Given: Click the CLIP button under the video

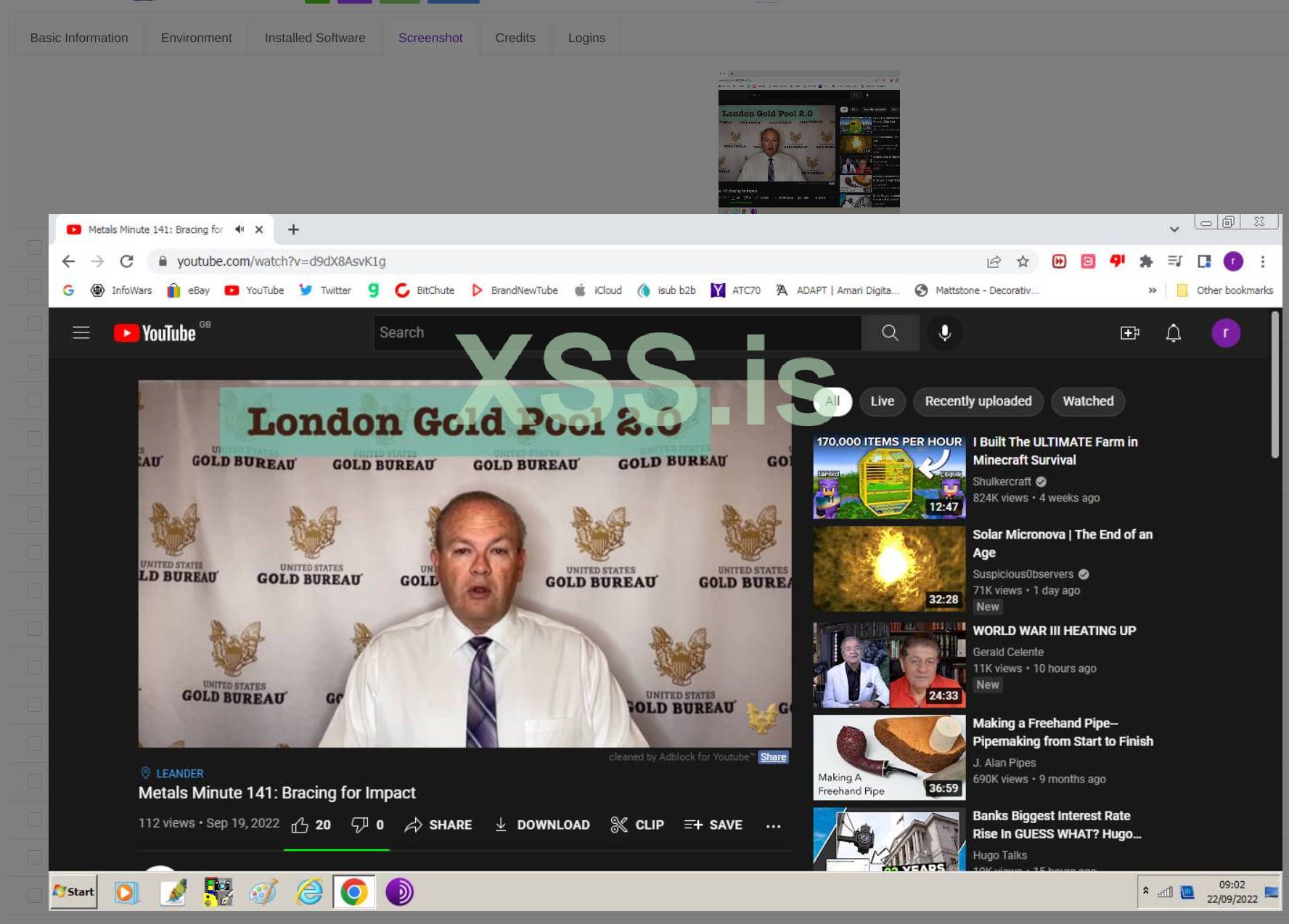Looking at the screenshot, I should 637,825.
